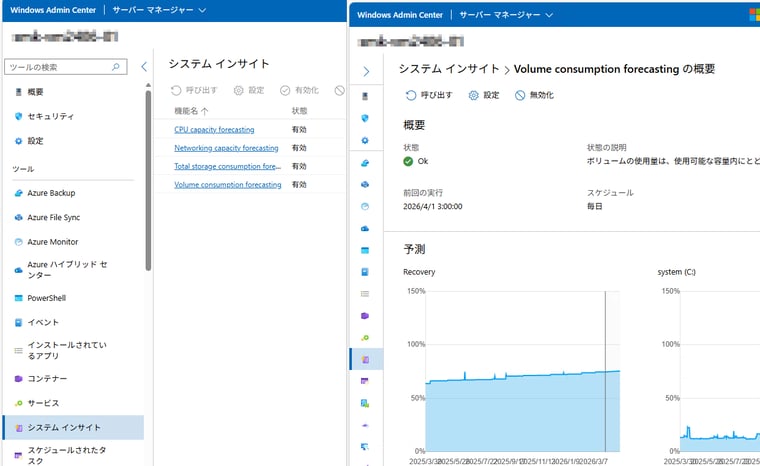This screenshot has width=760, height=466.
Task: Click システム インサイト breadcrumb in right window
Action: pos(449,69)
